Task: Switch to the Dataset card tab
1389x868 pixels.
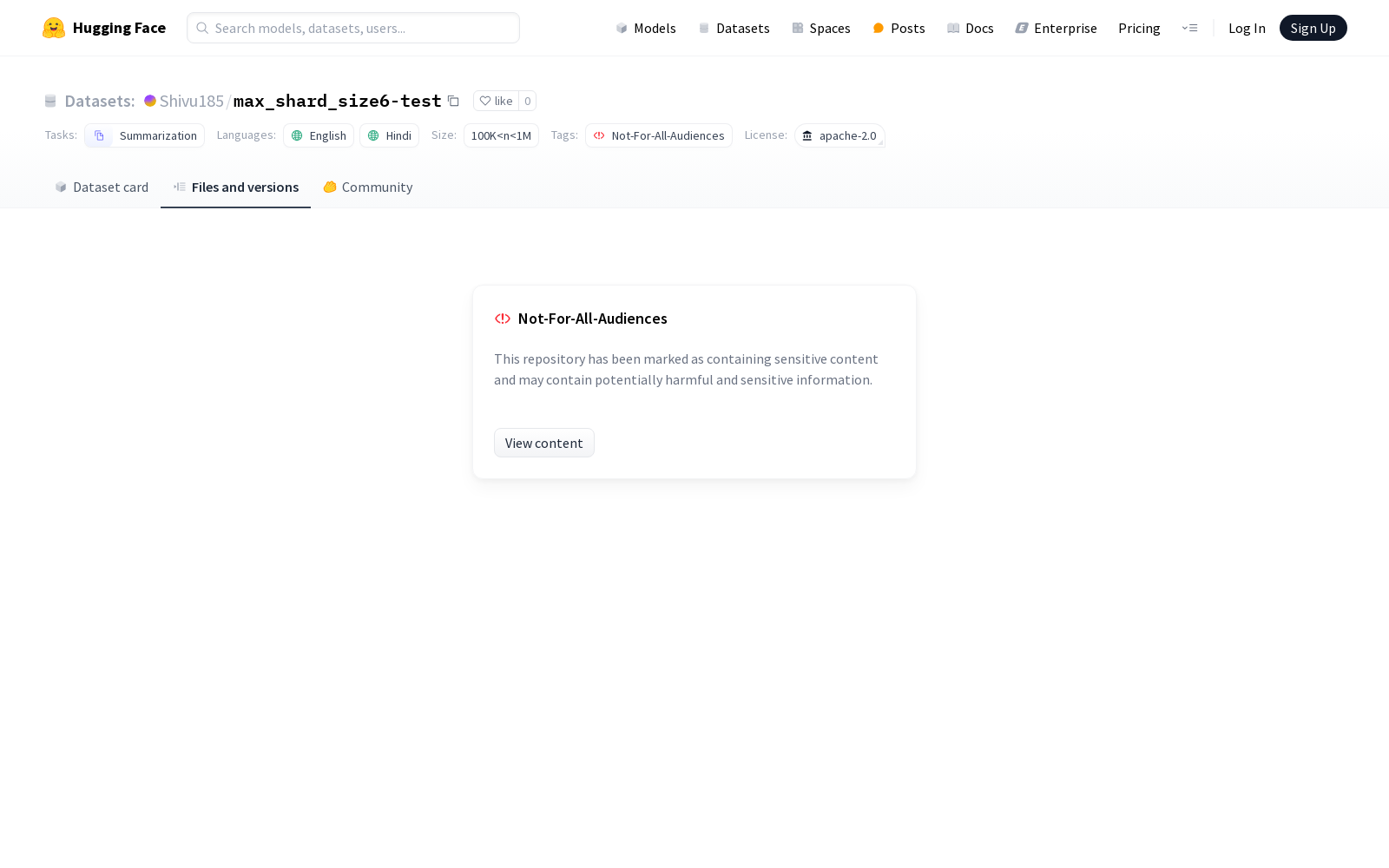Action: (x=102, y=187)
